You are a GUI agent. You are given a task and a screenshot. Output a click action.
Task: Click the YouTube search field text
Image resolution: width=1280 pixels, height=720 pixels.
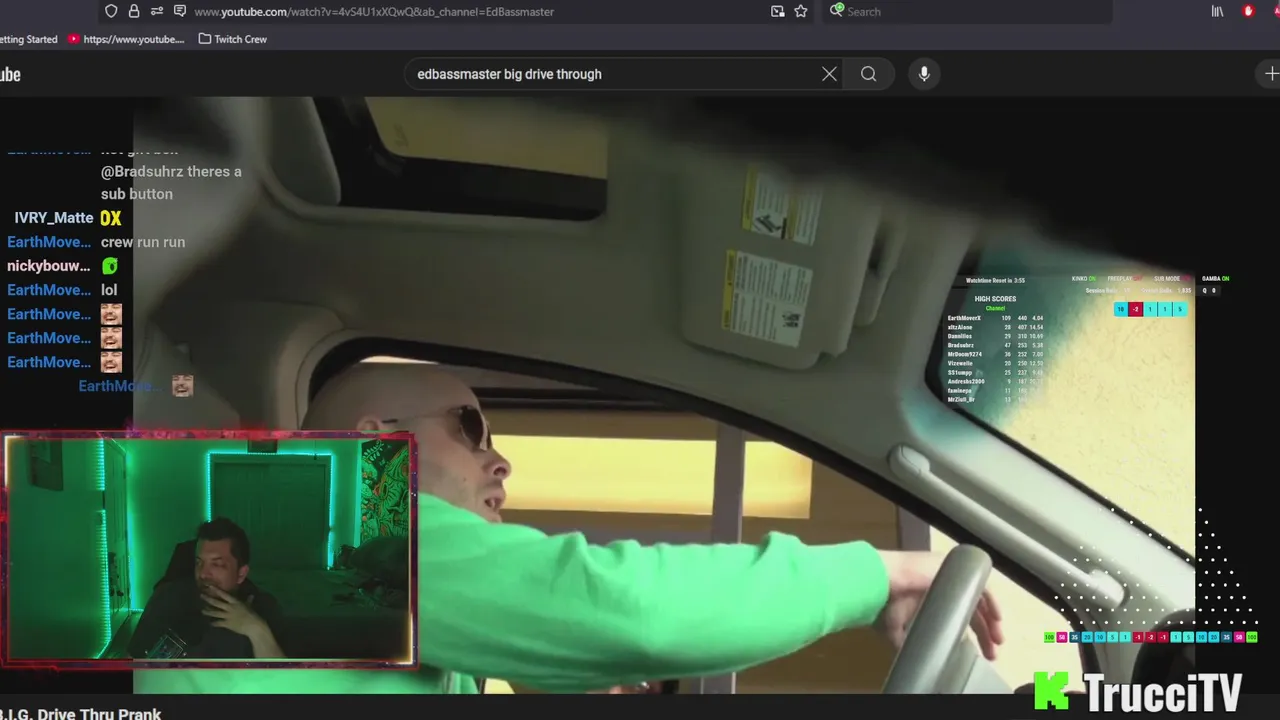(x=509, y=74)
